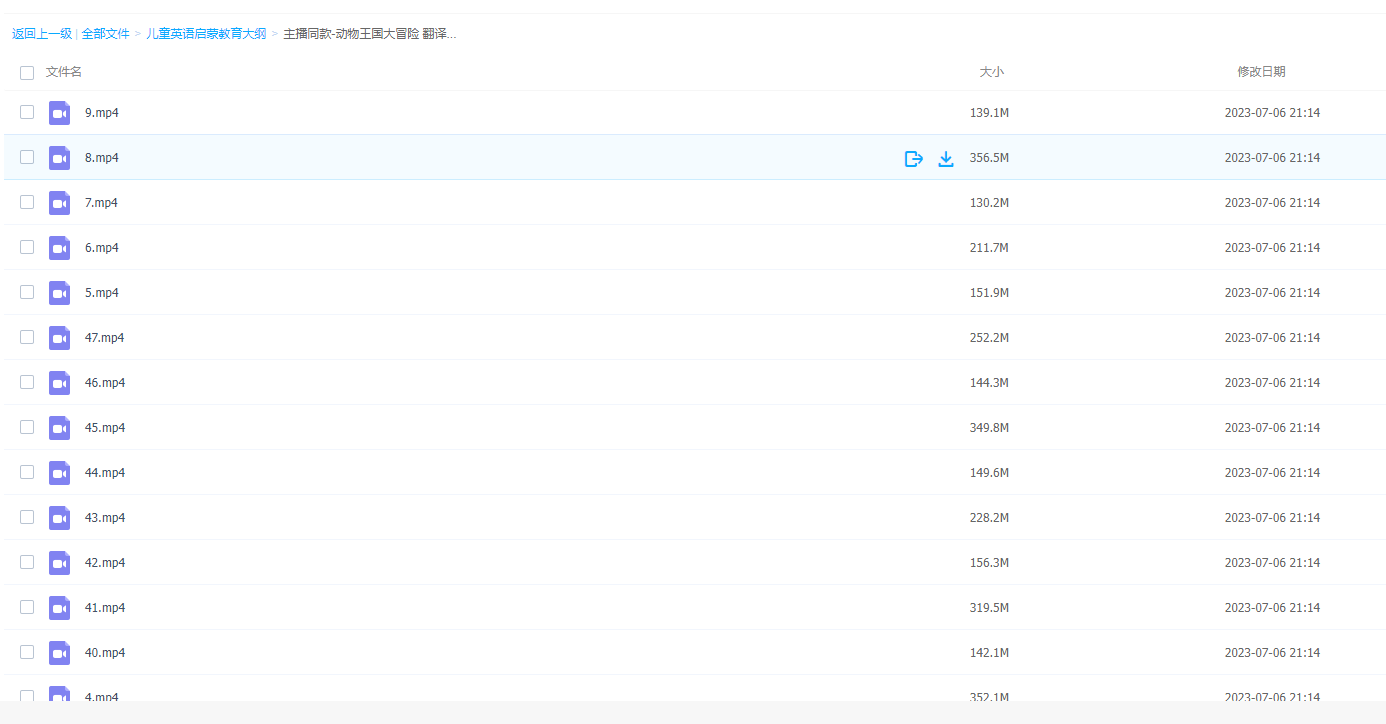Click the video file icon for 44.mp4
The height and width of the screenshot is (724, 1386).
point(59,473)
